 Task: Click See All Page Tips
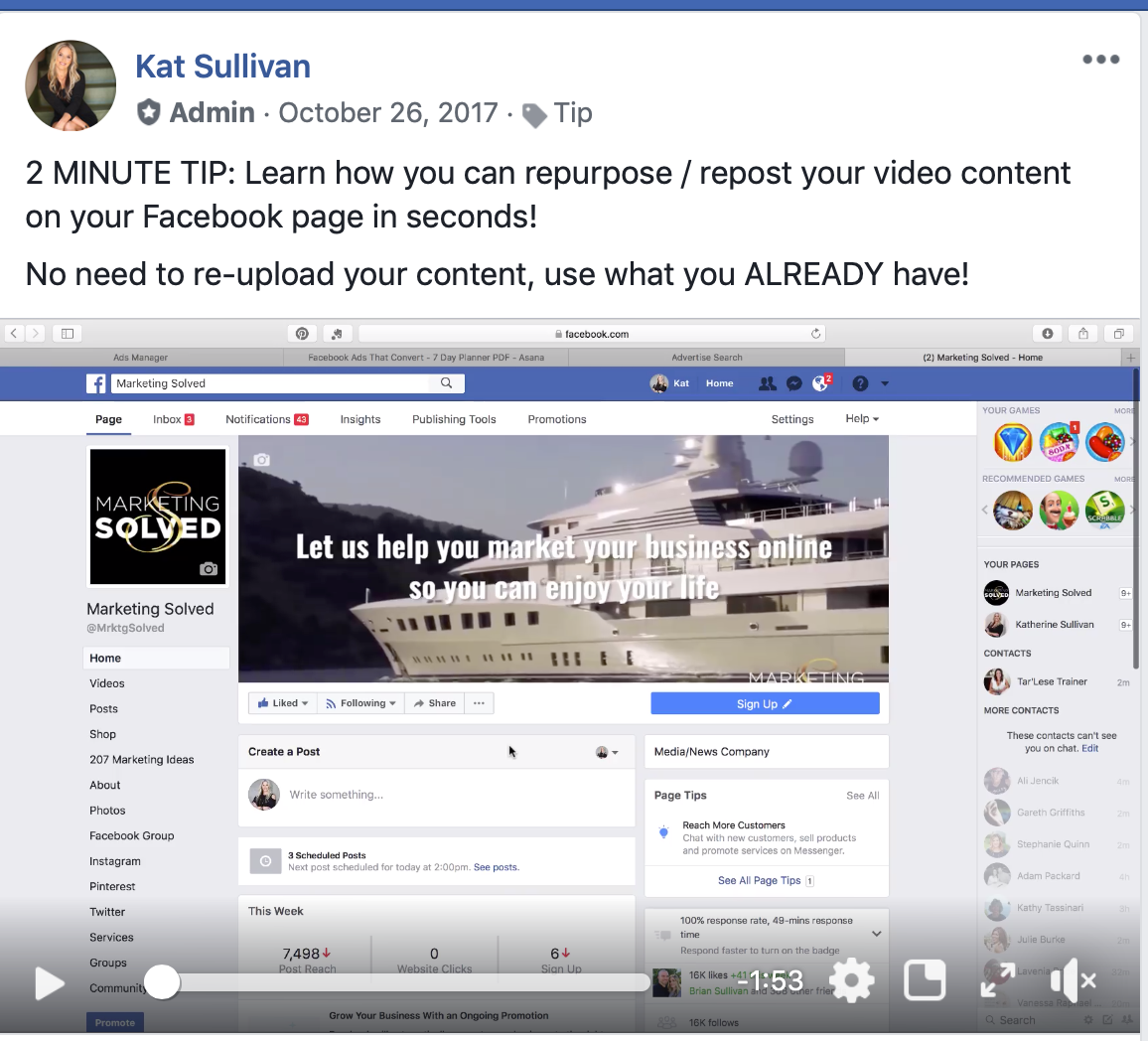(x=760, y=881)
